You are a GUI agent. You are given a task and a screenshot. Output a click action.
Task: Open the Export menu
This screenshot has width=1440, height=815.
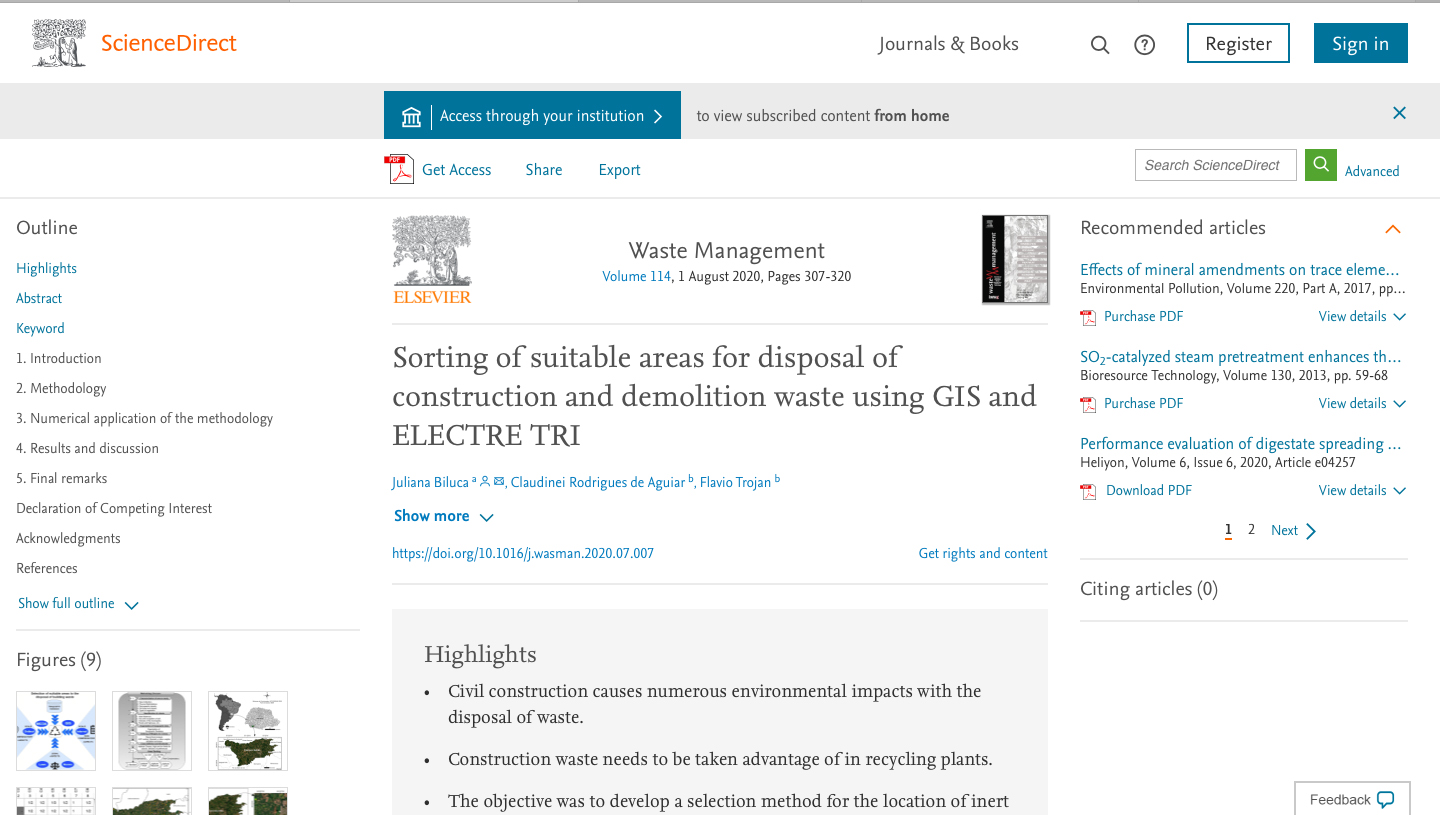pyautogui.click(x=619, y=170)
